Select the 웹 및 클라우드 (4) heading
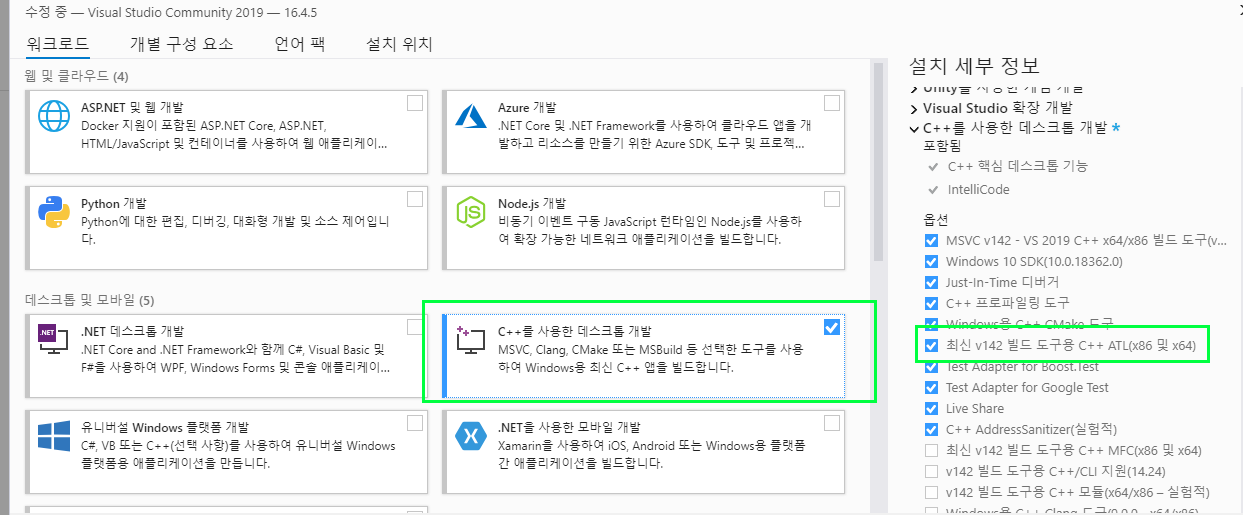Screen dimensions: 1243x515 (x=76, y=76)
